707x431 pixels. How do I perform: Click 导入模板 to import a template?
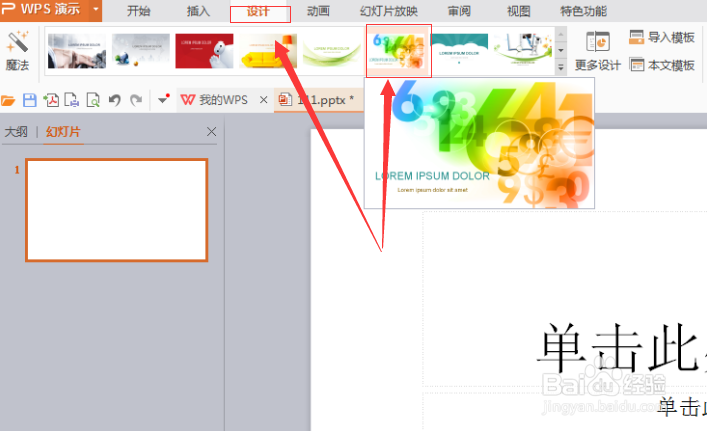pyautogui.click(x=661, y=37)
